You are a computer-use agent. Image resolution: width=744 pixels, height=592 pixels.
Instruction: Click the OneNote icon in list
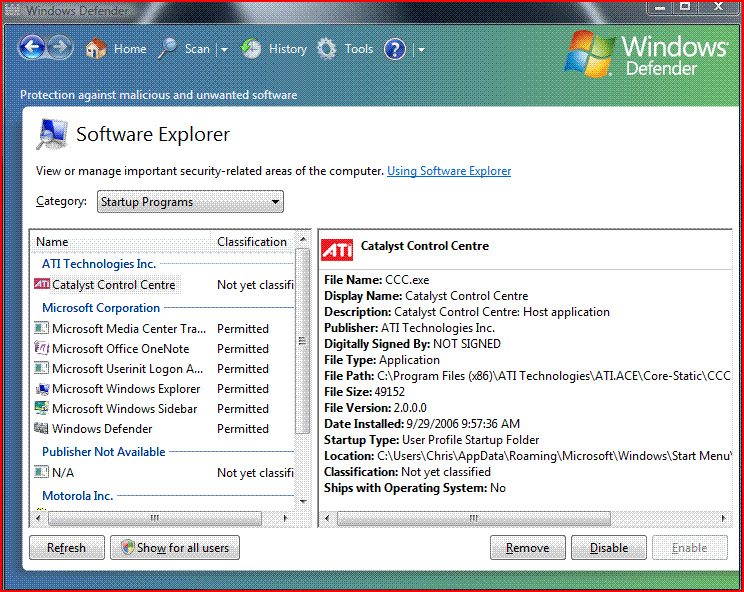[x=42, y=348]
